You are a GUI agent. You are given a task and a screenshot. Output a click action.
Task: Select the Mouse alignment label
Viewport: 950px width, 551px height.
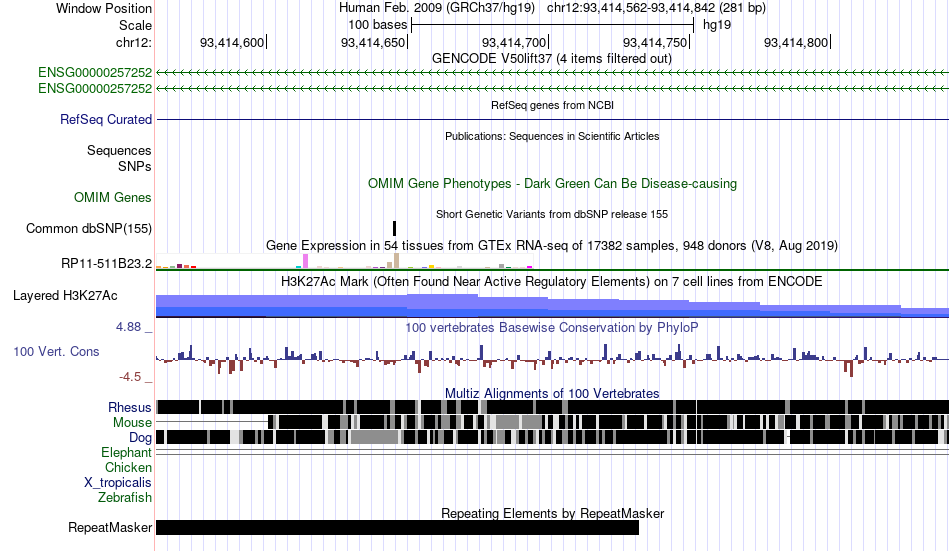tap(132, 422)
